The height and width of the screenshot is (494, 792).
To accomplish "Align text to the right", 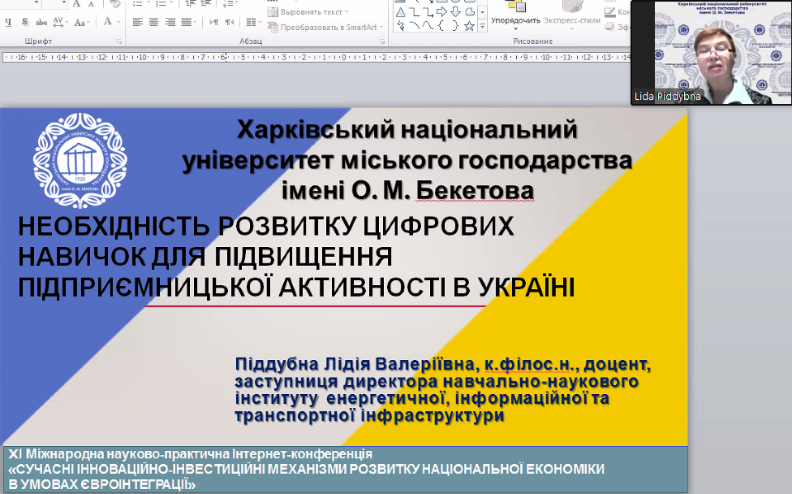I will pyautogui.click(x=170, y=22).
